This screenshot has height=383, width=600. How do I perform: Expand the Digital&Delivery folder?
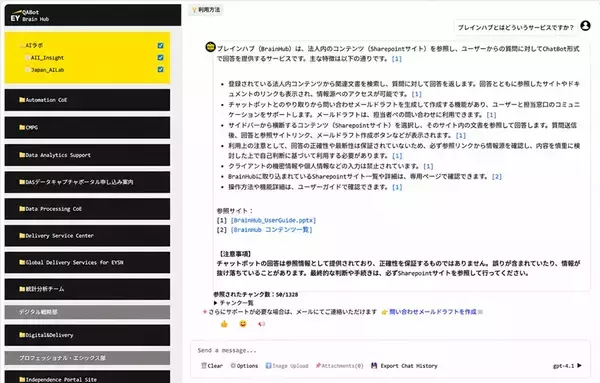point(87,335)
